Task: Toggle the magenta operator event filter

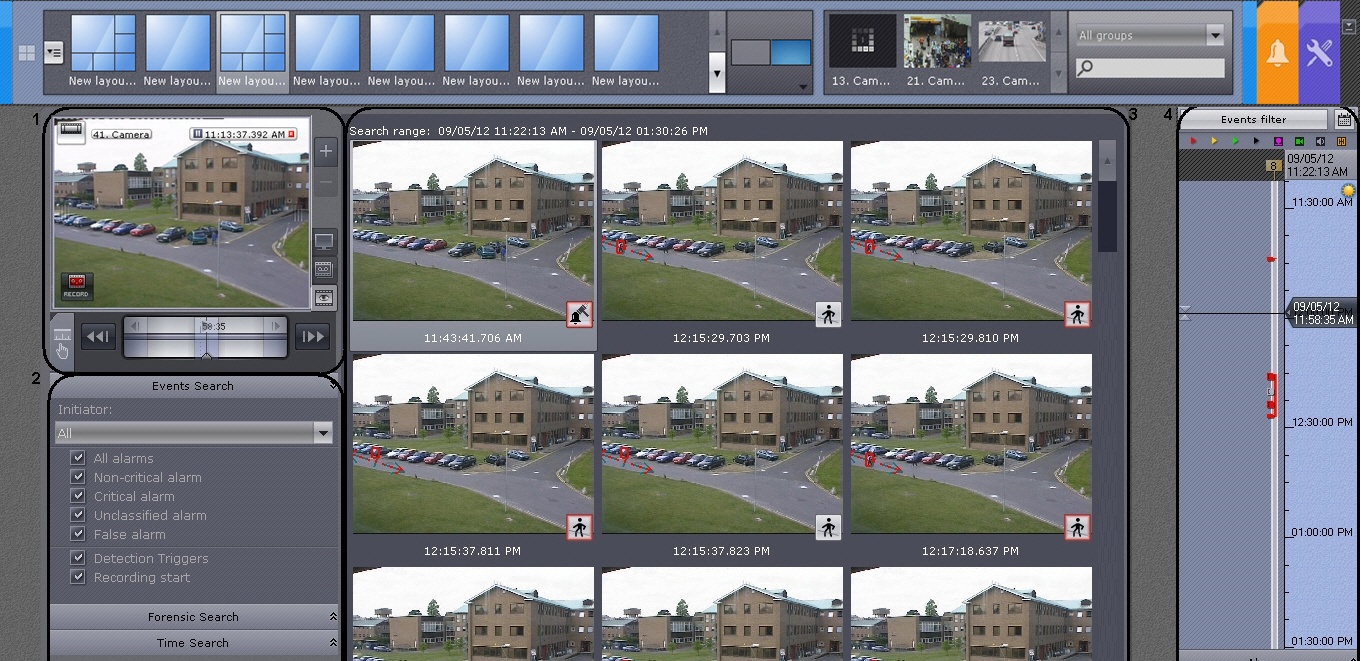Action: 1278,142
